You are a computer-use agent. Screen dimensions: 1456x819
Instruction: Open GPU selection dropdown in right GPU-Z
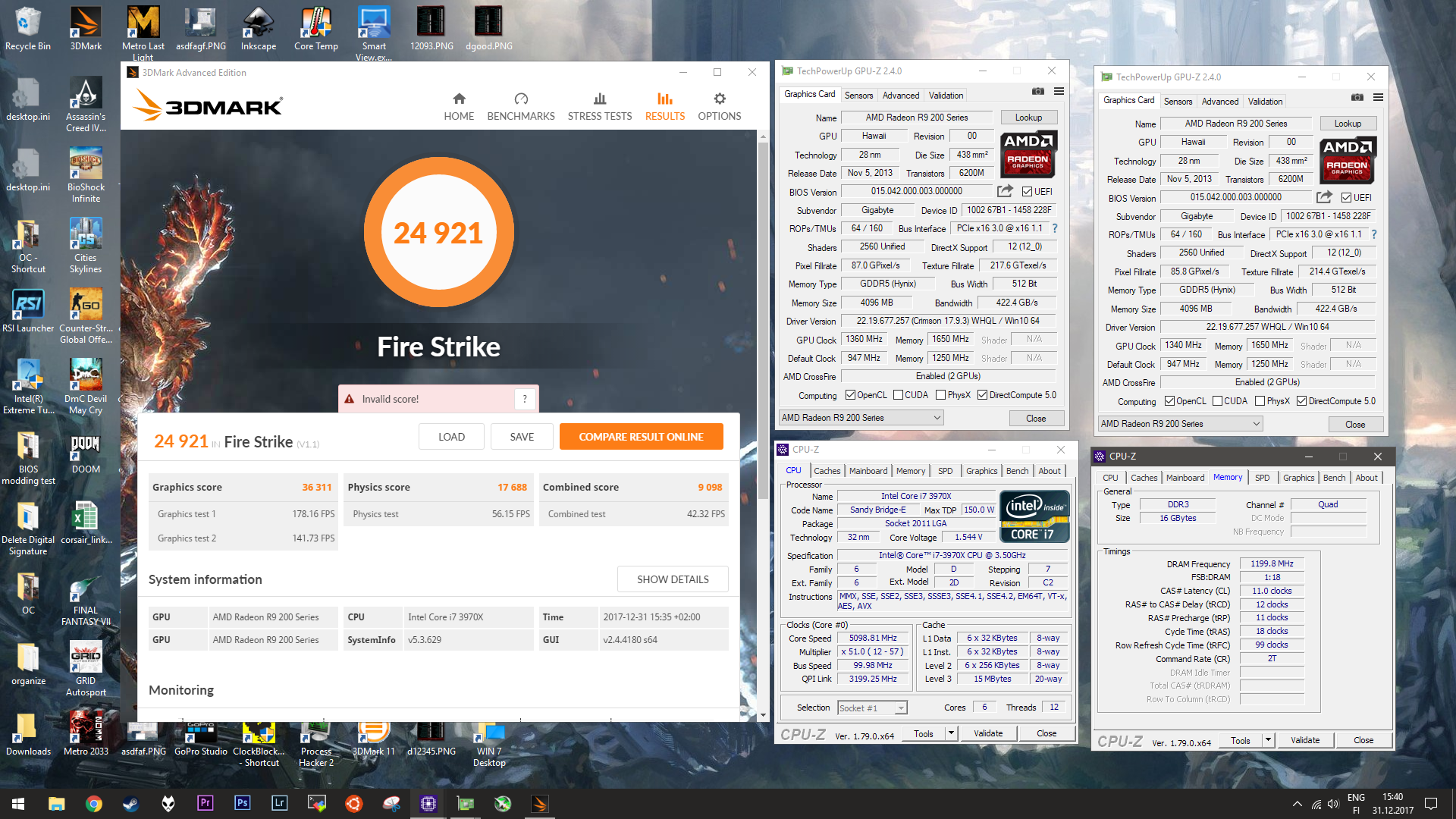(1181, 424)
